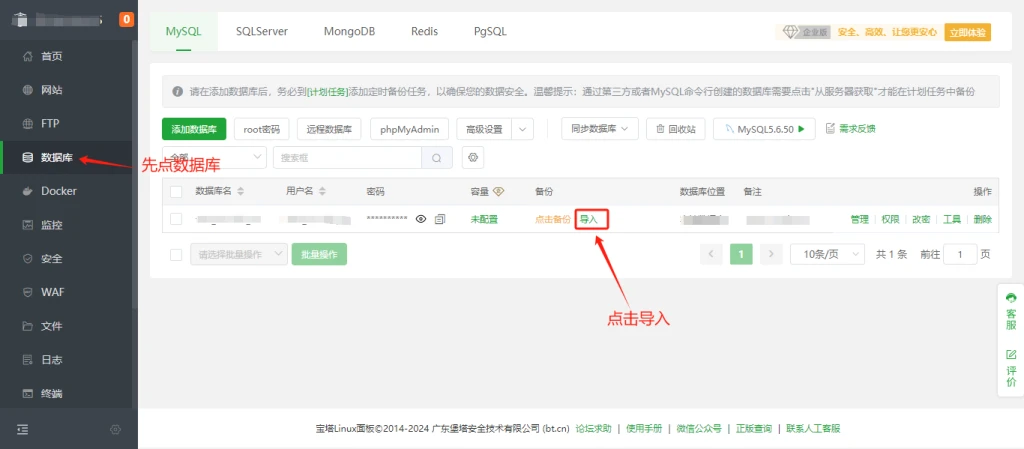Click the 评价 feedback icon on right
The height and width of the screenshot is (449, 1024).
(1010, 368)
